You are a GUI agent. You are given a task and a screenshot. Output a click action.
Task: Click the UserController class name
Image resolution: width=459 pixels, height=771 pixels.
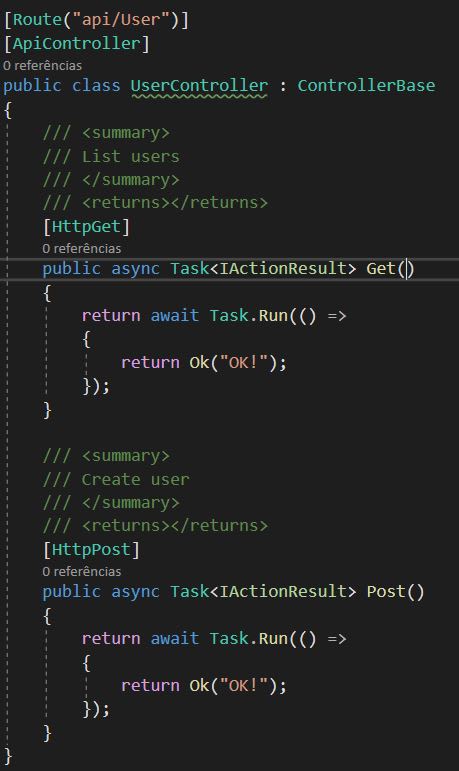199,86
